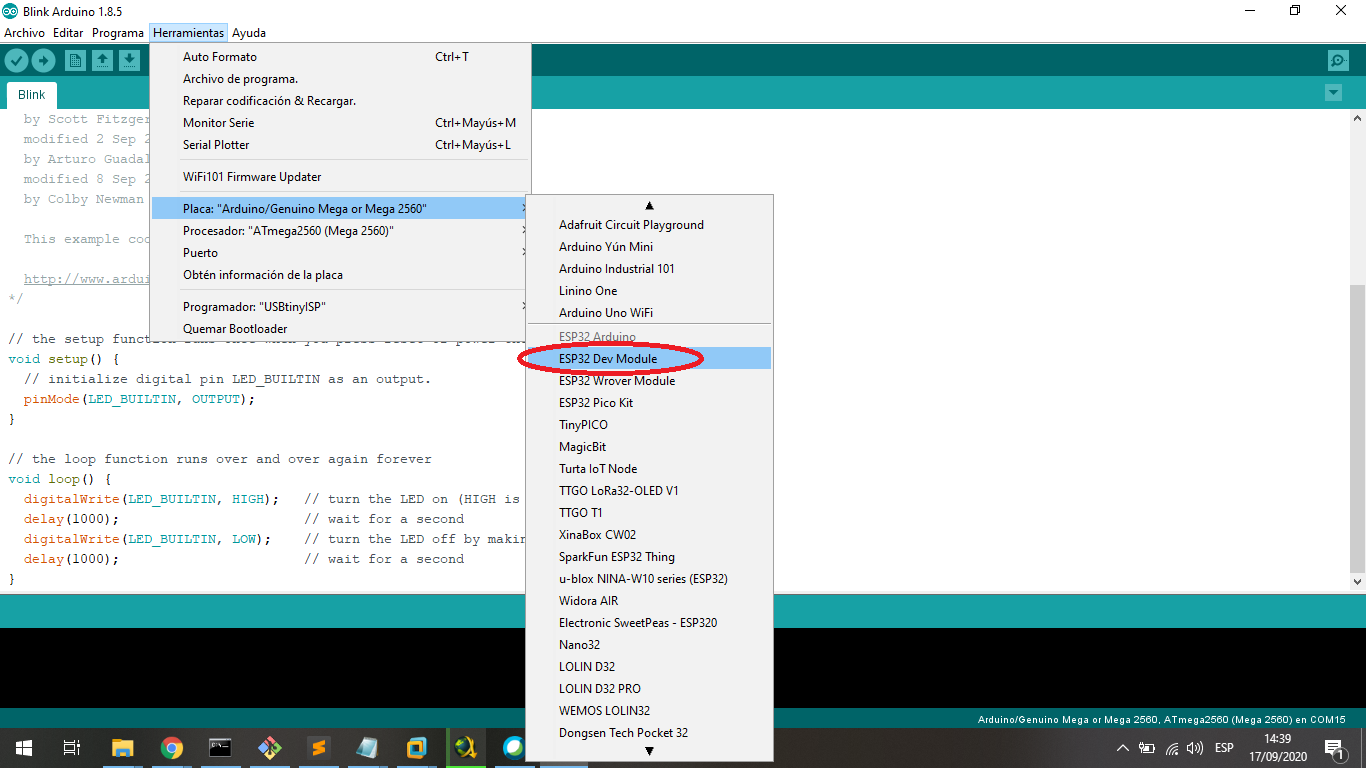Click the Open sketch up-arrow icon

pos(102,61)
